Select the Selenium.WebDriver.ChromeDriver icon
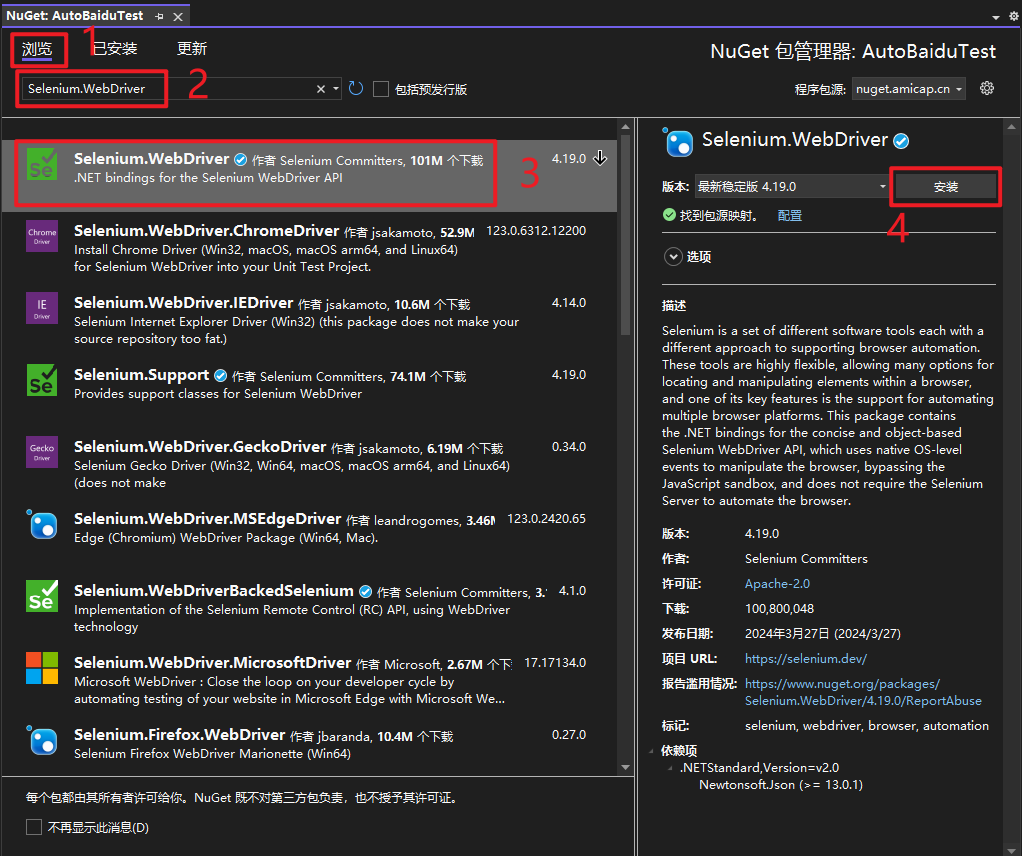Screen dimensions: 1022x856 [x=42, y=236]
